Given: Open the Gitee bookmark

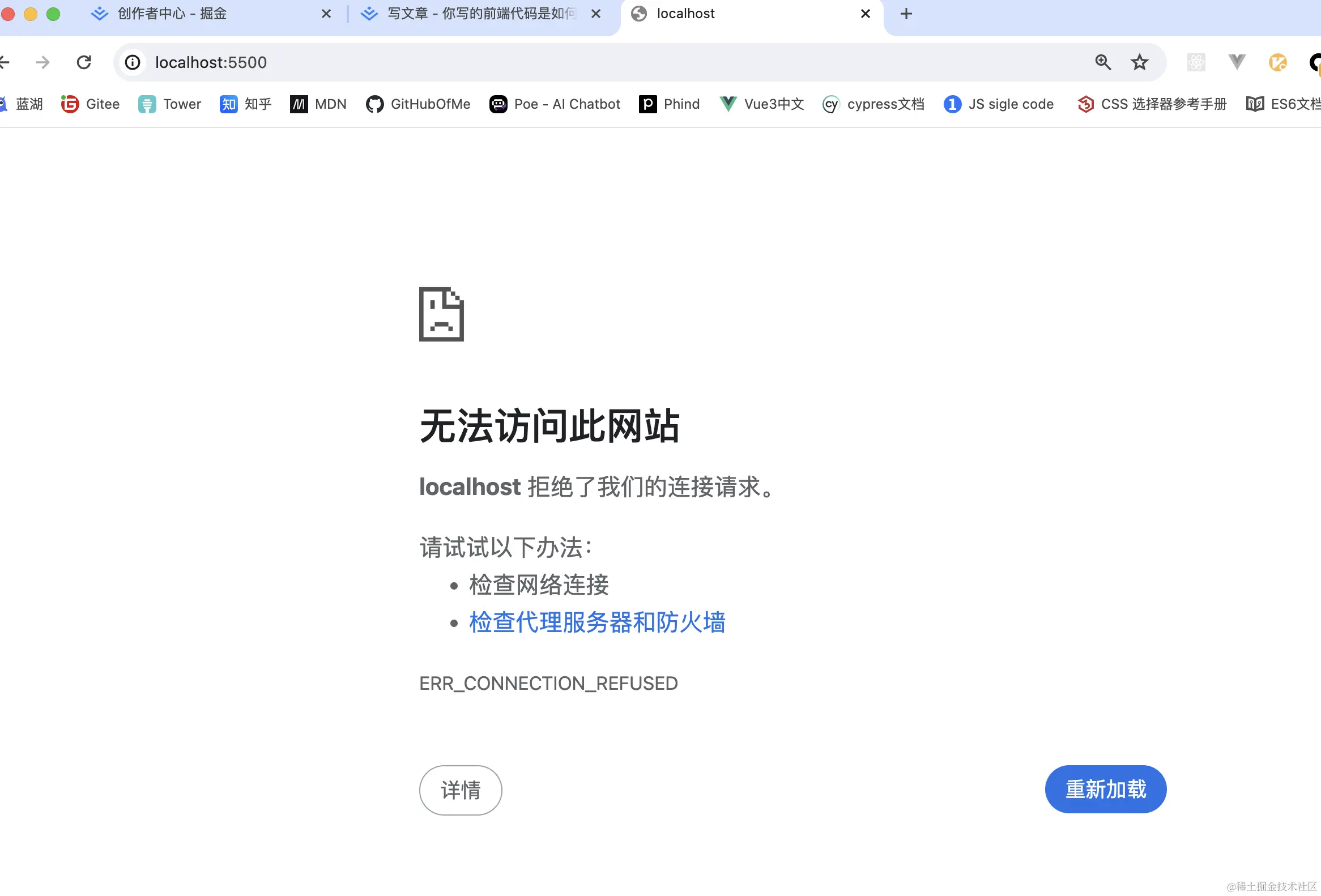Looking at the screenshot, I should click(x=91, y=104).
